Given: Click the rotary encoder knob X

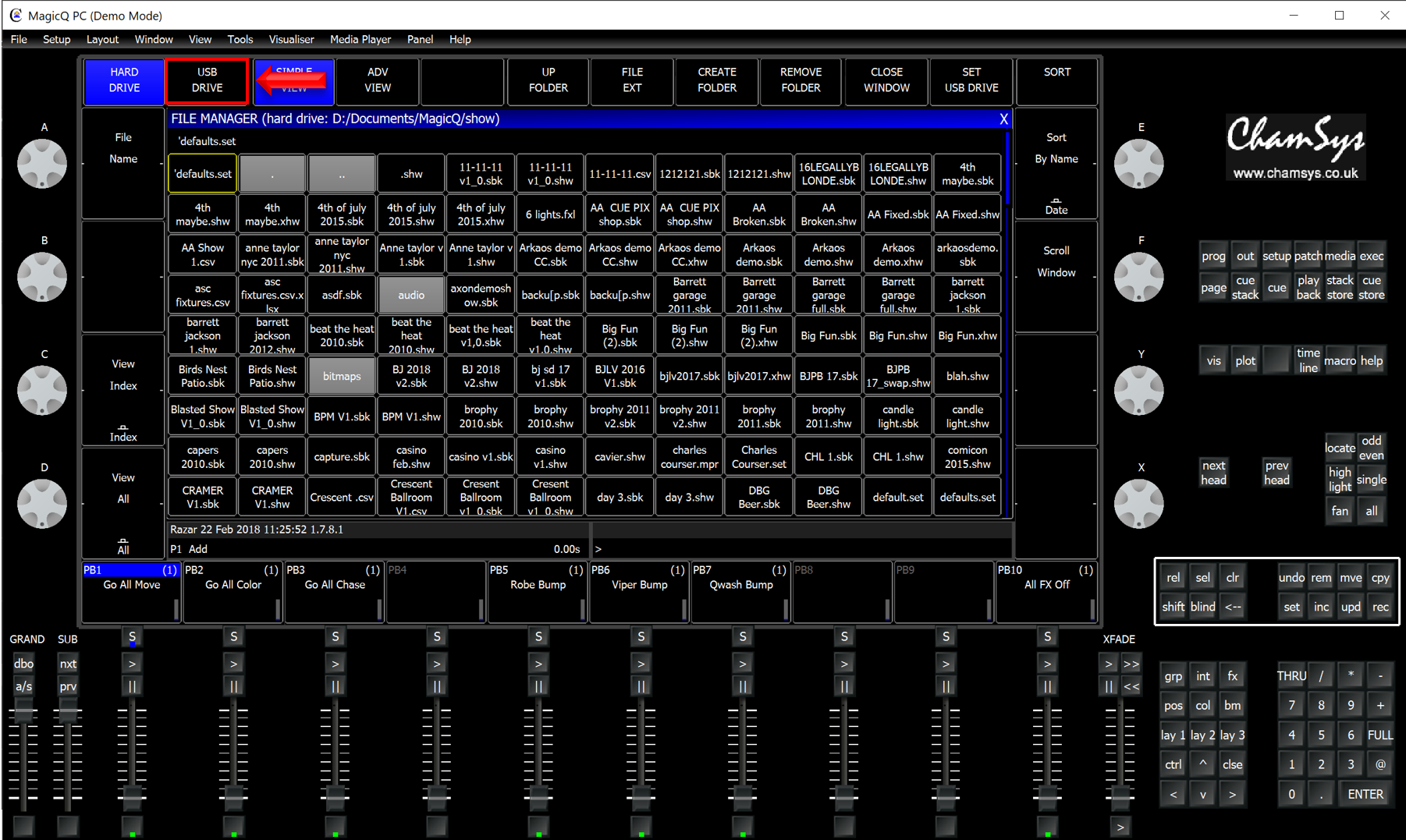Looking at the screenshot, I should tap(1138, 504).
